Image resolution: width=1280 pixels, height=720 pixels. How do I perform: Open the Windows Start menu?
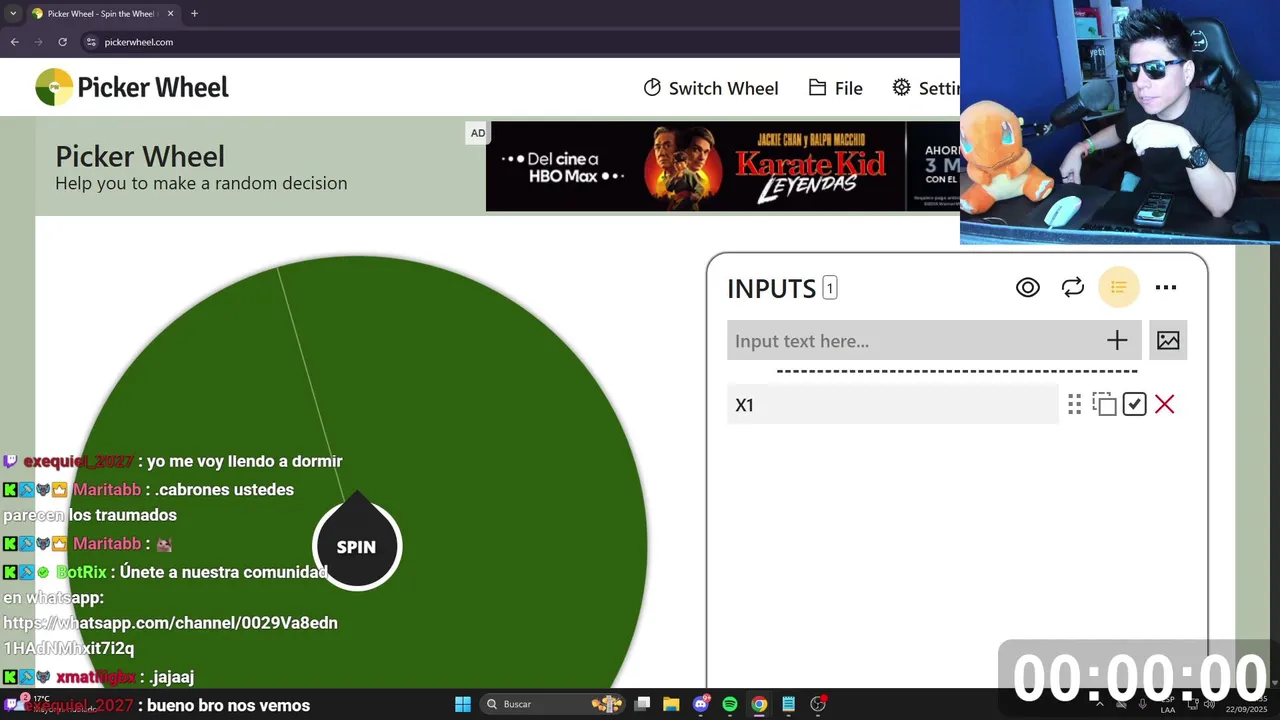click(463, 704)
